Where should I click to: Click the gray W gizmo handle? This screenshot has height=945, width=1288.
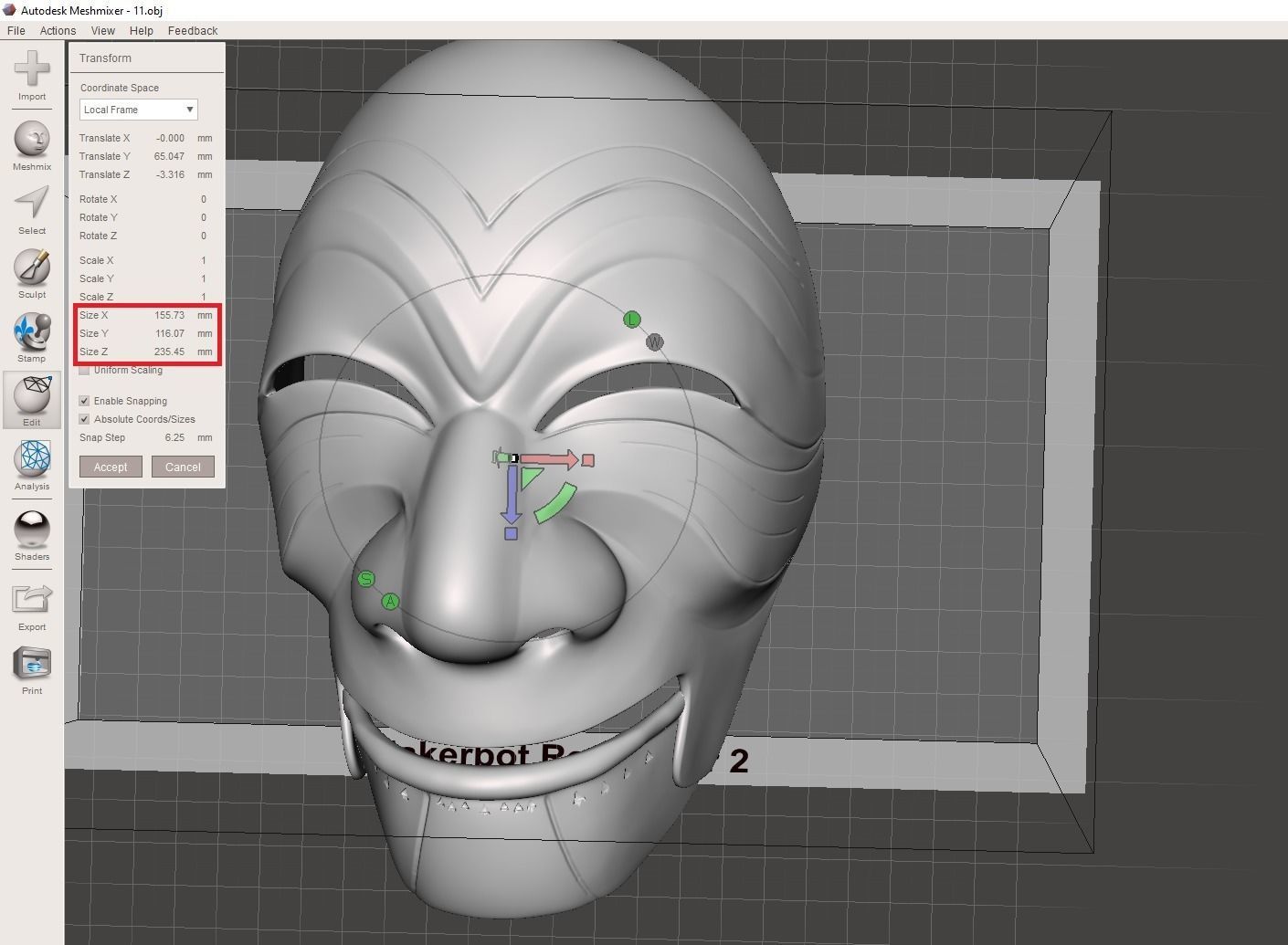(x=654, y=342)
